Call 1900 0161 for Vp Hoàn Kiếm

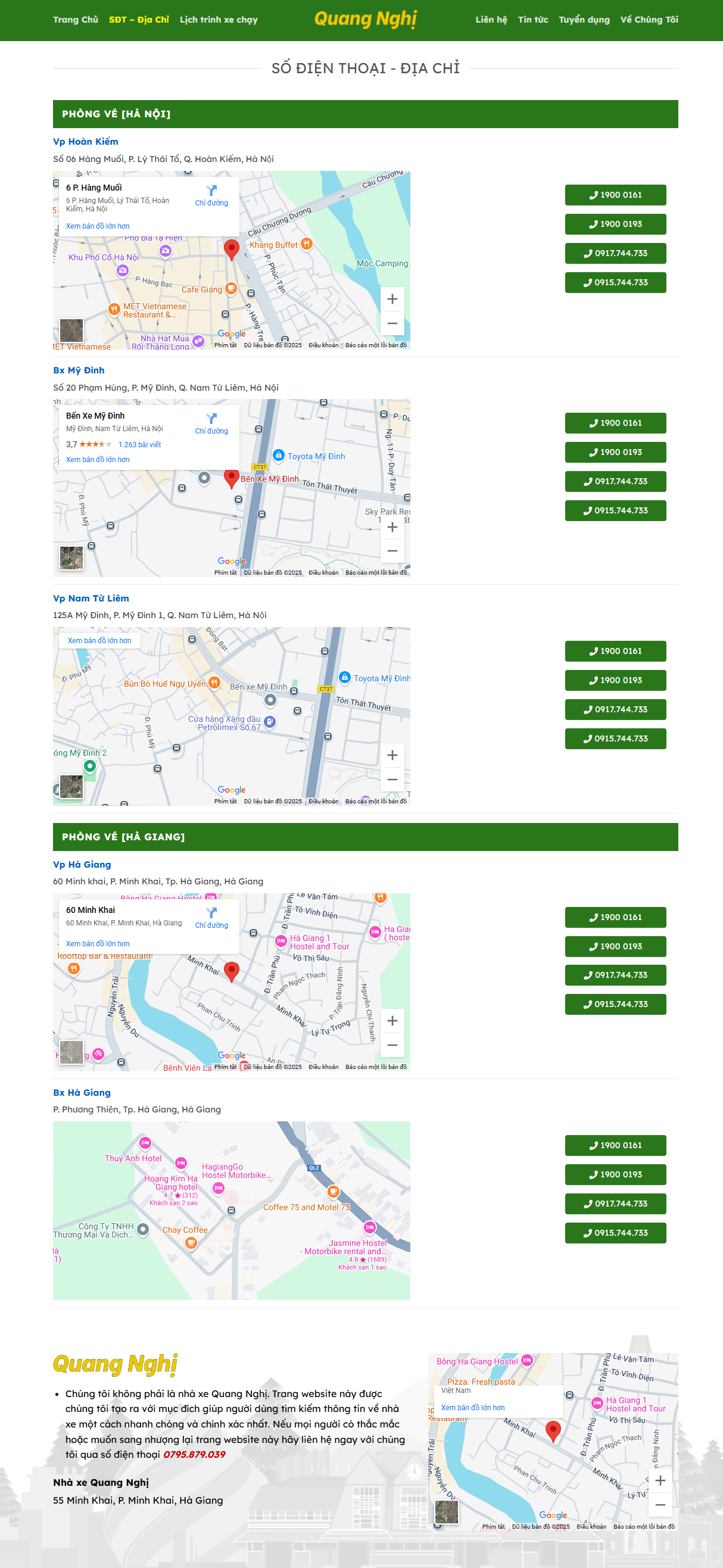615,195
